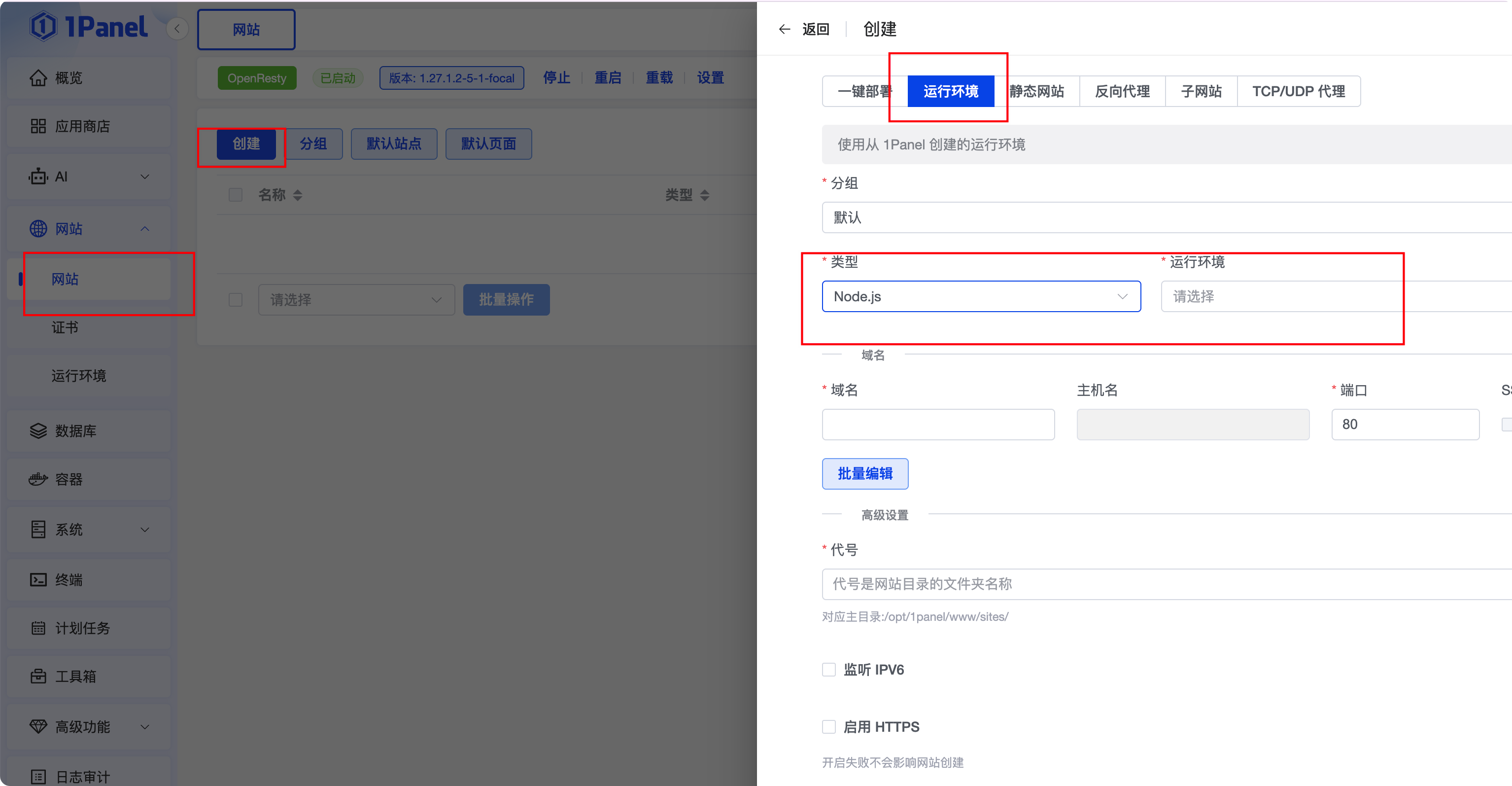Click the terminal icon for 终端

pyautogui.click(x=38, y=580)
